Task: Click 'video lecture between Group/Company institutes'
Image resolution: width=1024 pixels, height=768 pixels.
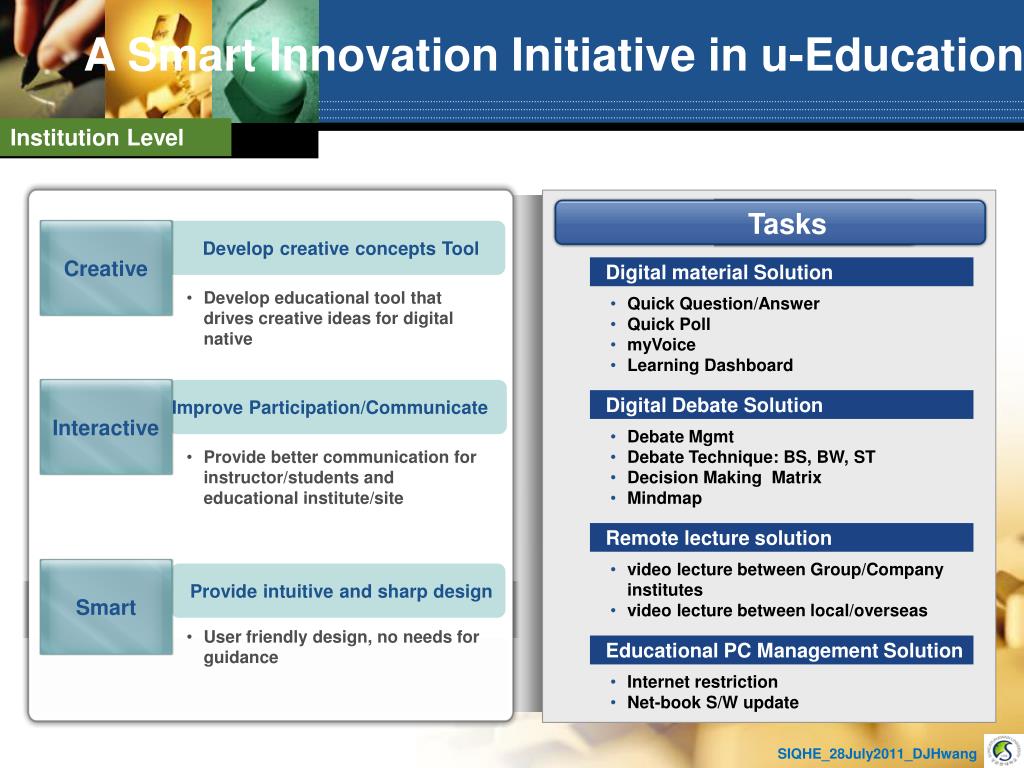Action: 785,579
